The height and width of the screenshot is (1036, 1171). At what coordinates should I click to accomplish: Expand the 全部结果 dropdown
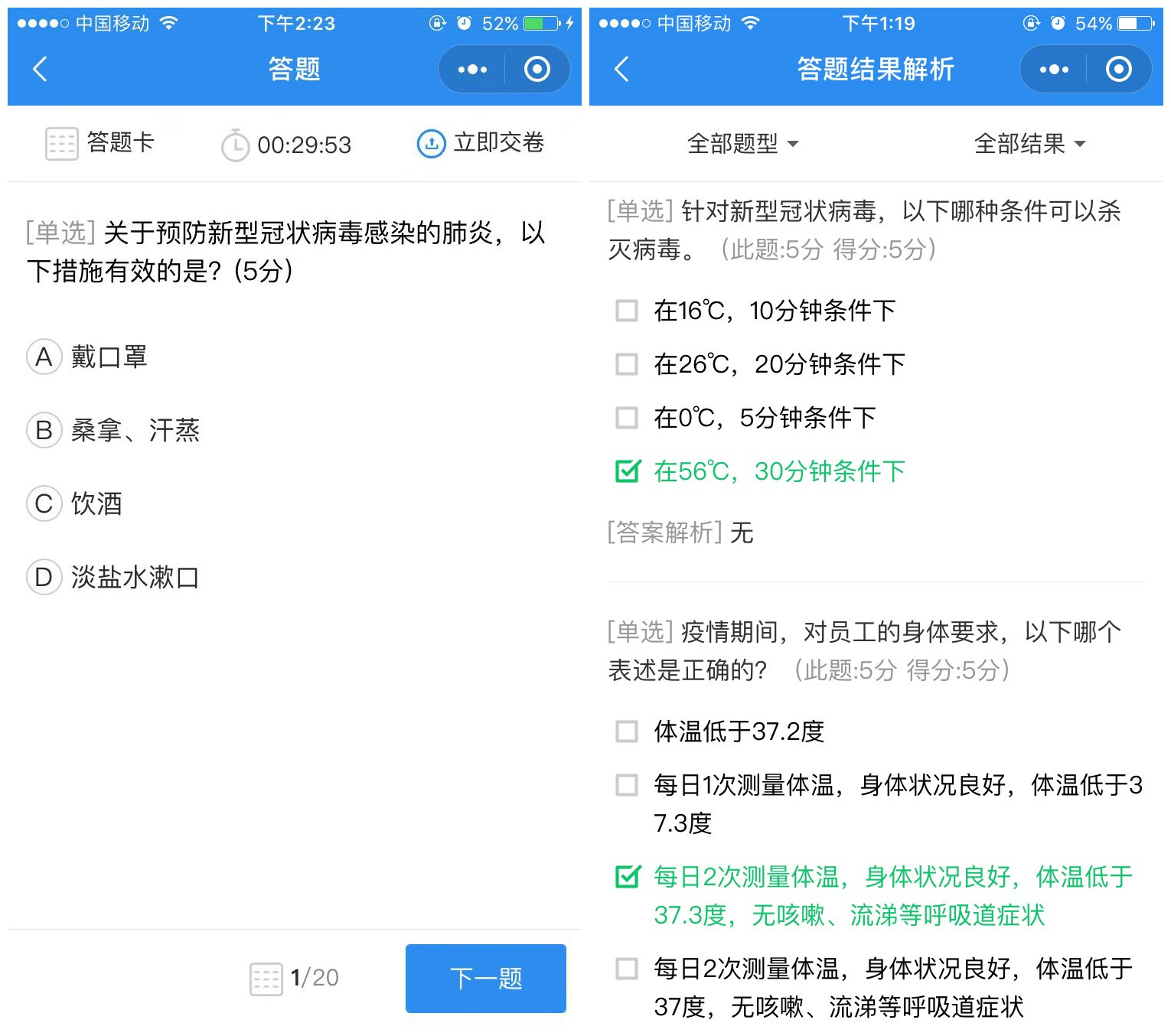click(1029, 144)
